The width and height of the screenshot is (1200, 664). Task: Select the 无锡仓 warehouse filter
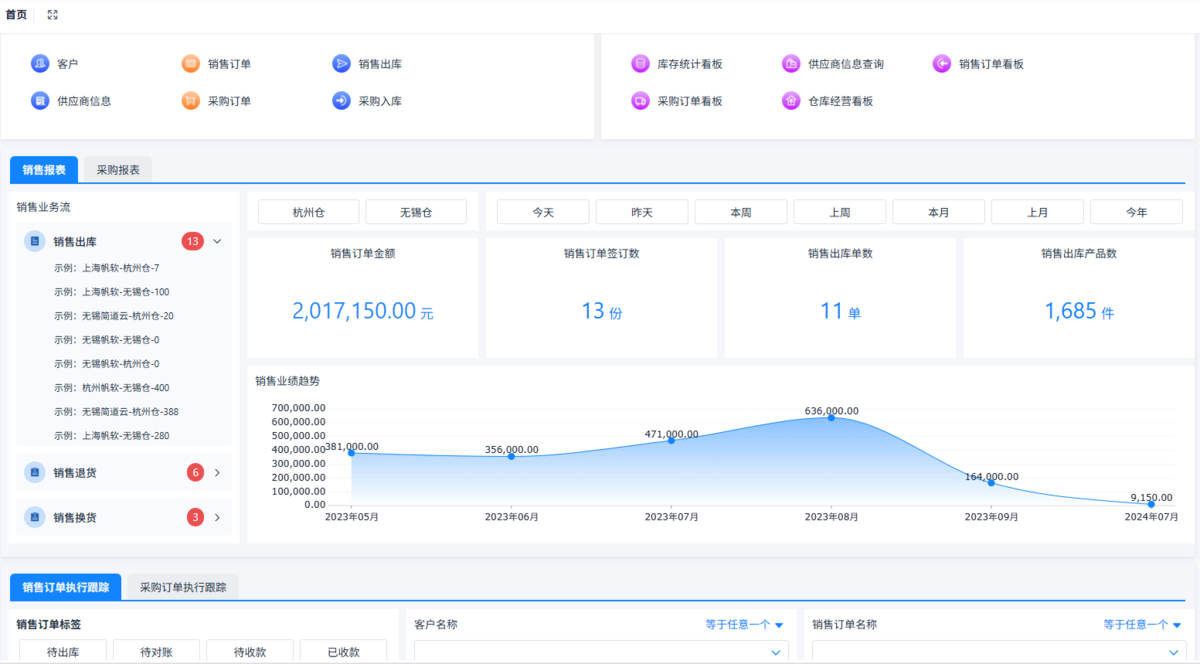coord(415,212)
